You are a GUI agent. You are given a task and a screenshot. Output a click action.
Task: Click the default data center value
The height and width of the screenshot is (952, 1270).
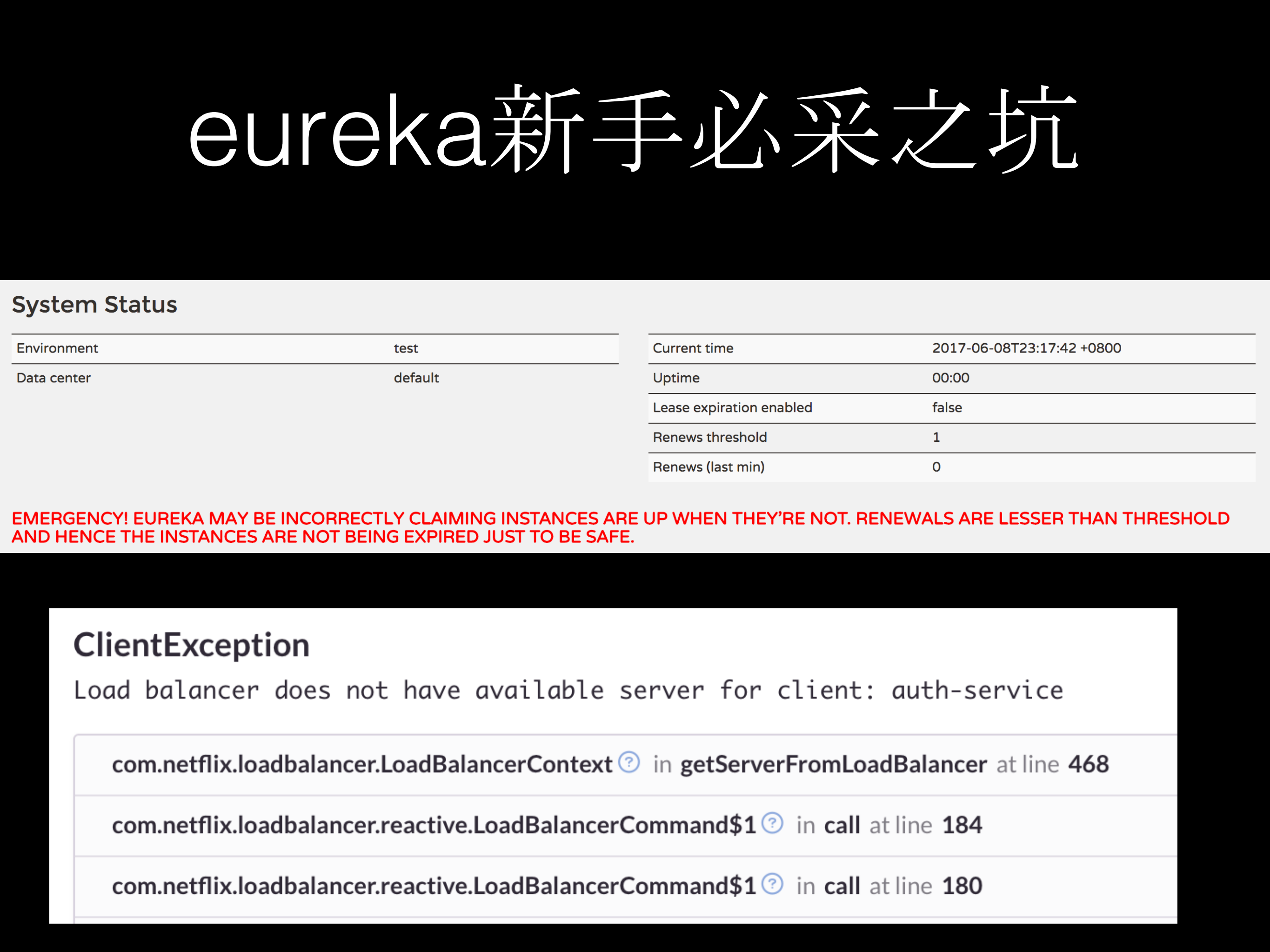416,378
